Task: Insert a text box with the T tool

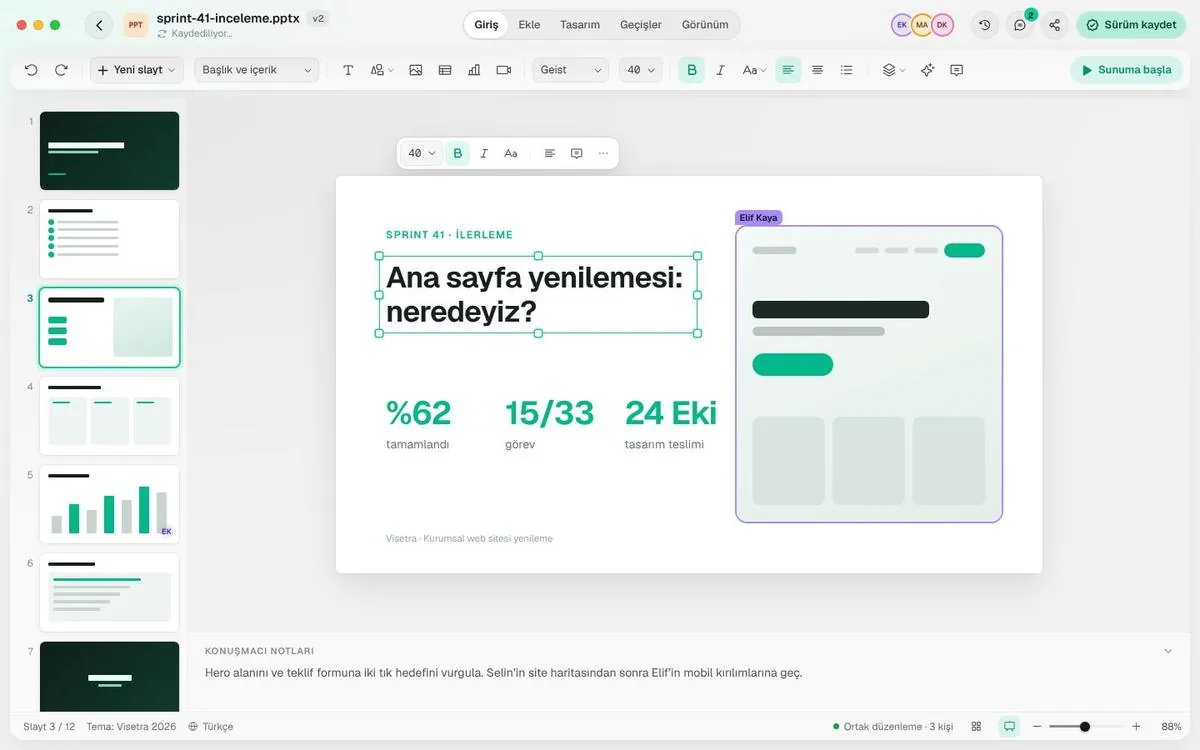Action: coord(348,70)
